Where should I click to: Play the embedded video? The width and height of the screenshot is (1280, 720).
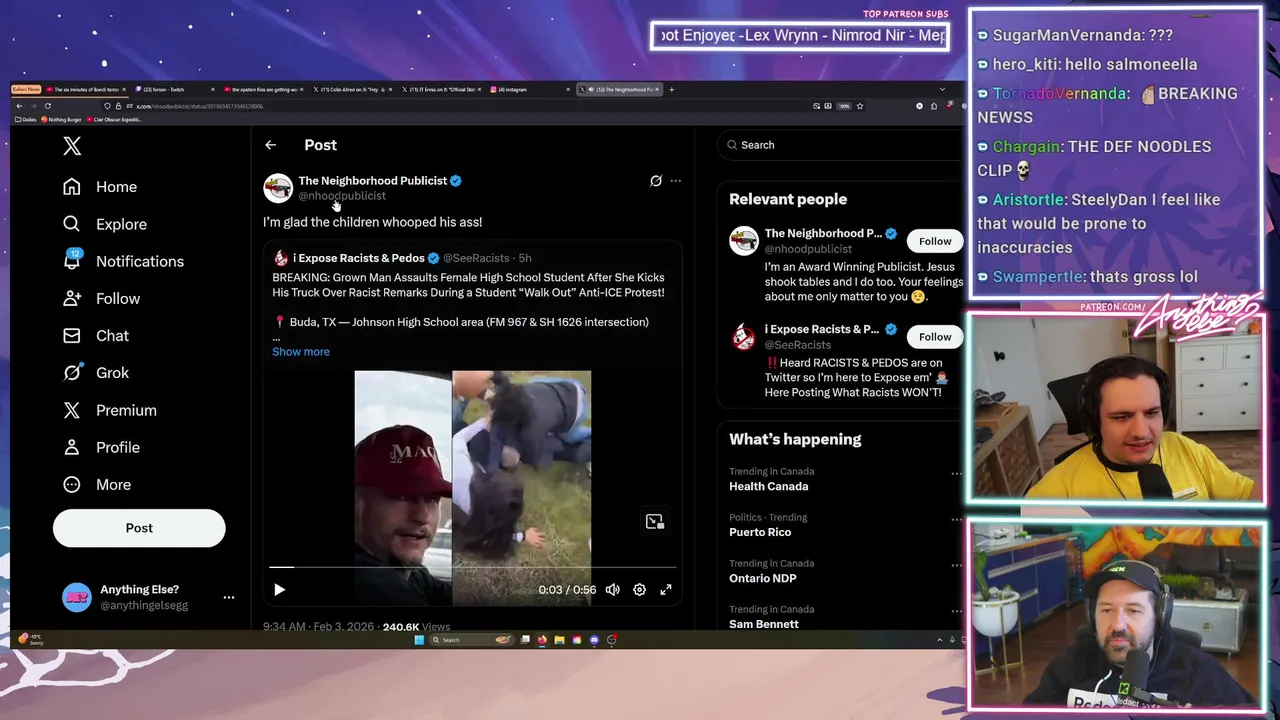click(279, 590)
